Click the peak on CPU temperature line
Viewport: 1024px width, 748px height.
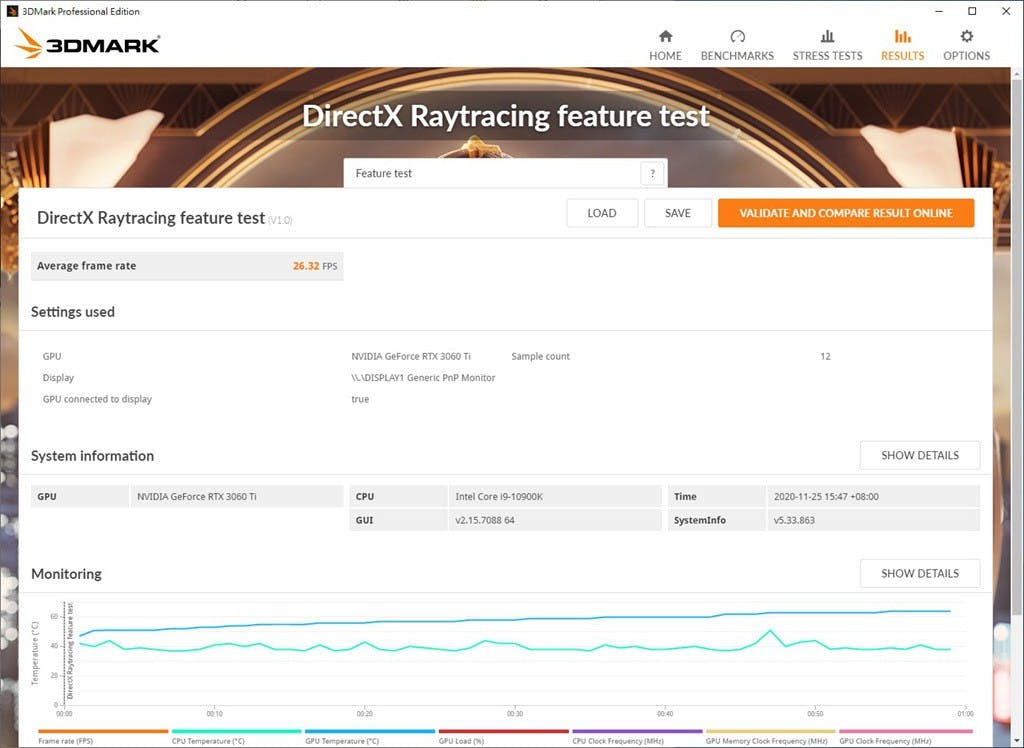tap(769, 631)
